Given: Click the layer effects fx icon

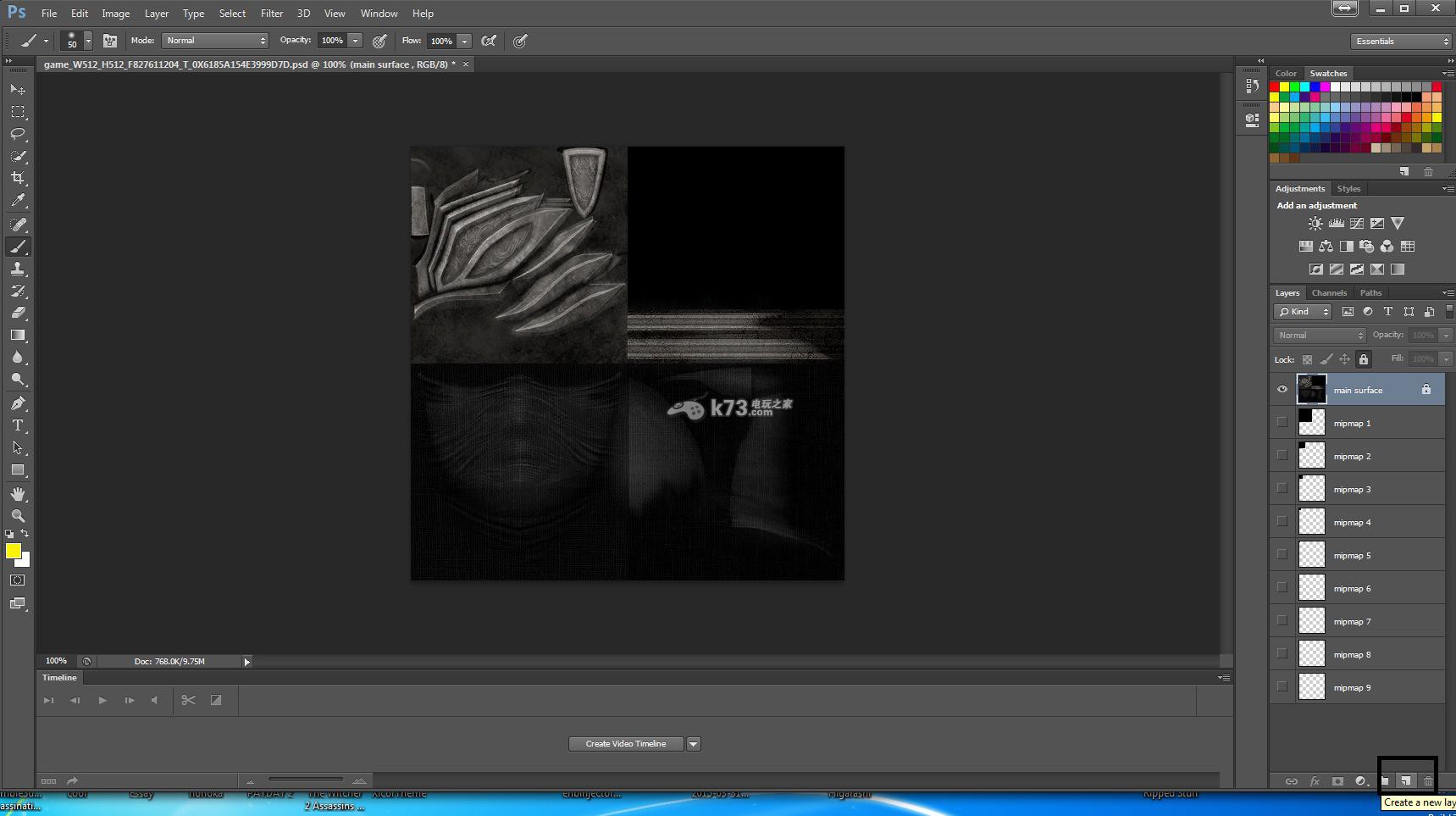Looking at the screenshot, I should tap(1315, 781).
